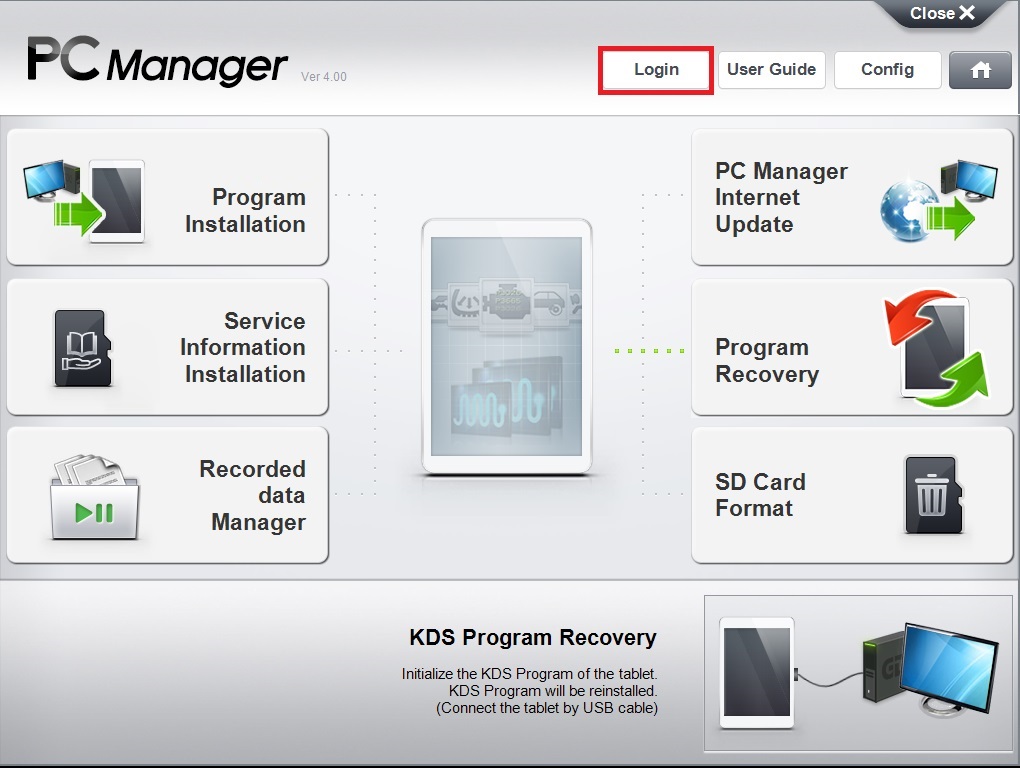This screenshot has height=768, width=1020.
Task: Click "Initialize the KDS Program of the tablet."
Action: pyautogui.click(x=530, y=674)
